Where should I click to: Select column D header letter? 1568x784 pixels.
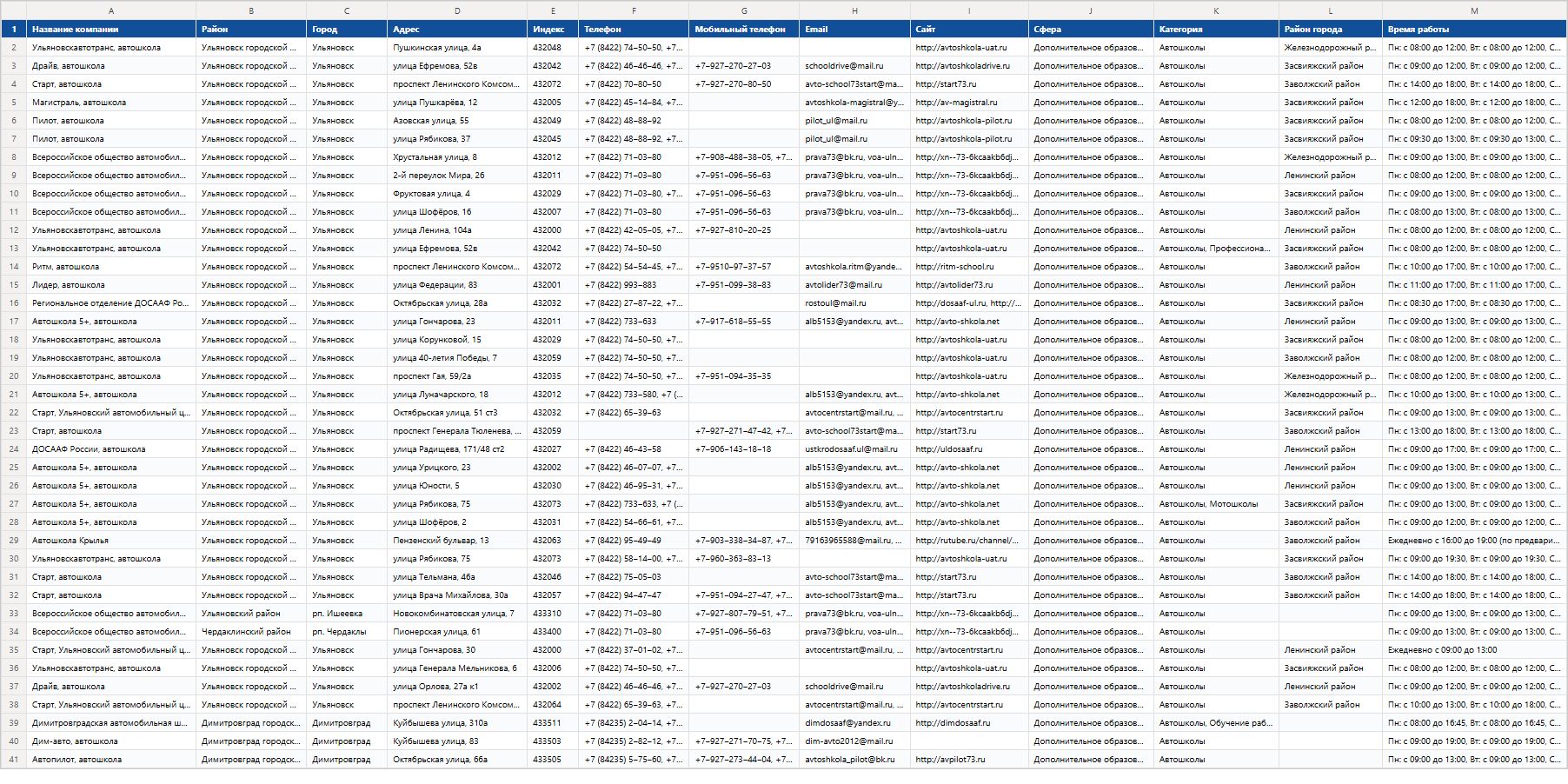pyautogui.click(x=457, y=10)
